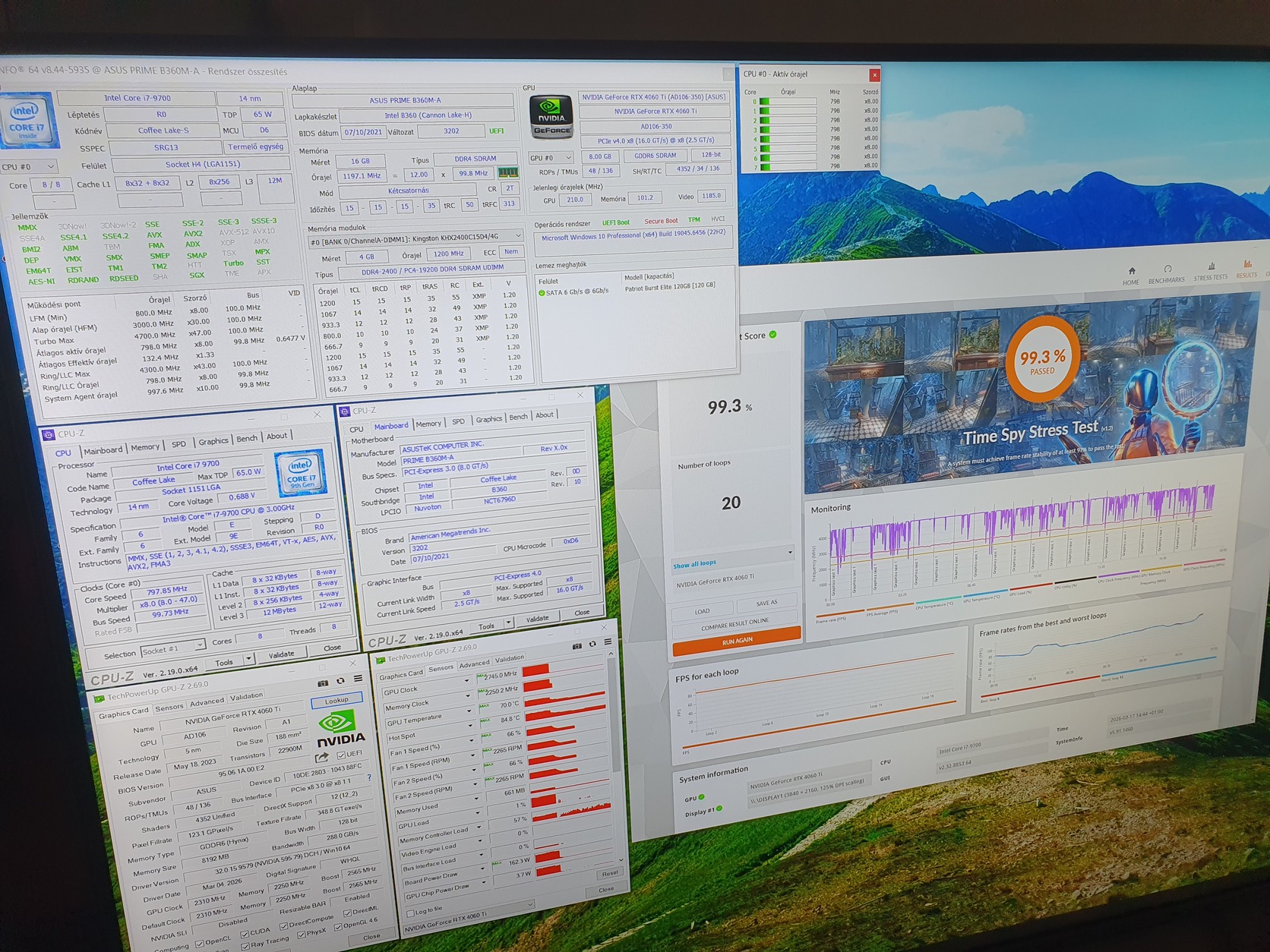Screen dimensions: 1270x952
Task: Click the orange RUN AGAIN button
Action: (737, 641)
